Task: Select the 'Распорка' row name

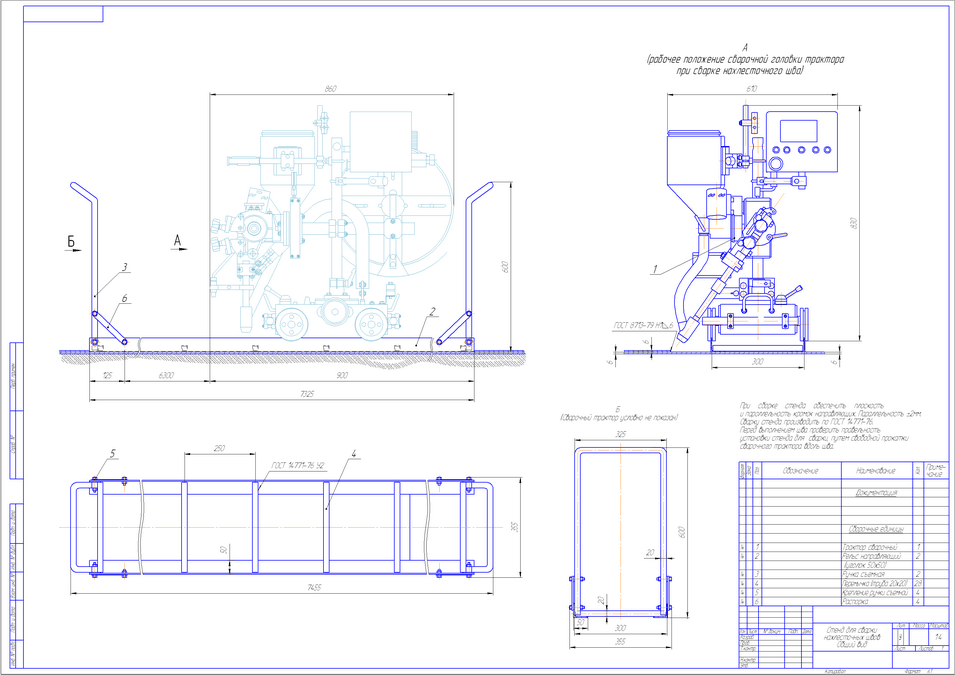Action: tap(855, 601)
